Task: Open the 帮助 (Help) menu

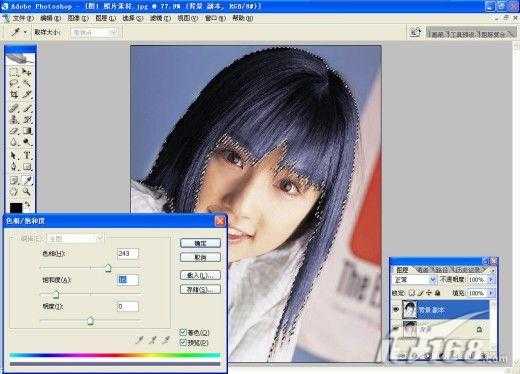Action: (242, 18)
